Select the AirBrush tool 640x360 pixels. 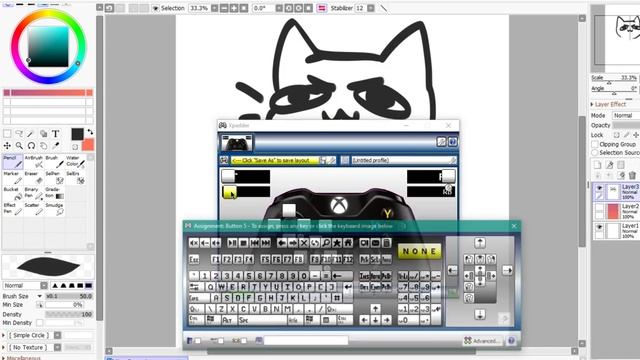click(x=33, y=162)
